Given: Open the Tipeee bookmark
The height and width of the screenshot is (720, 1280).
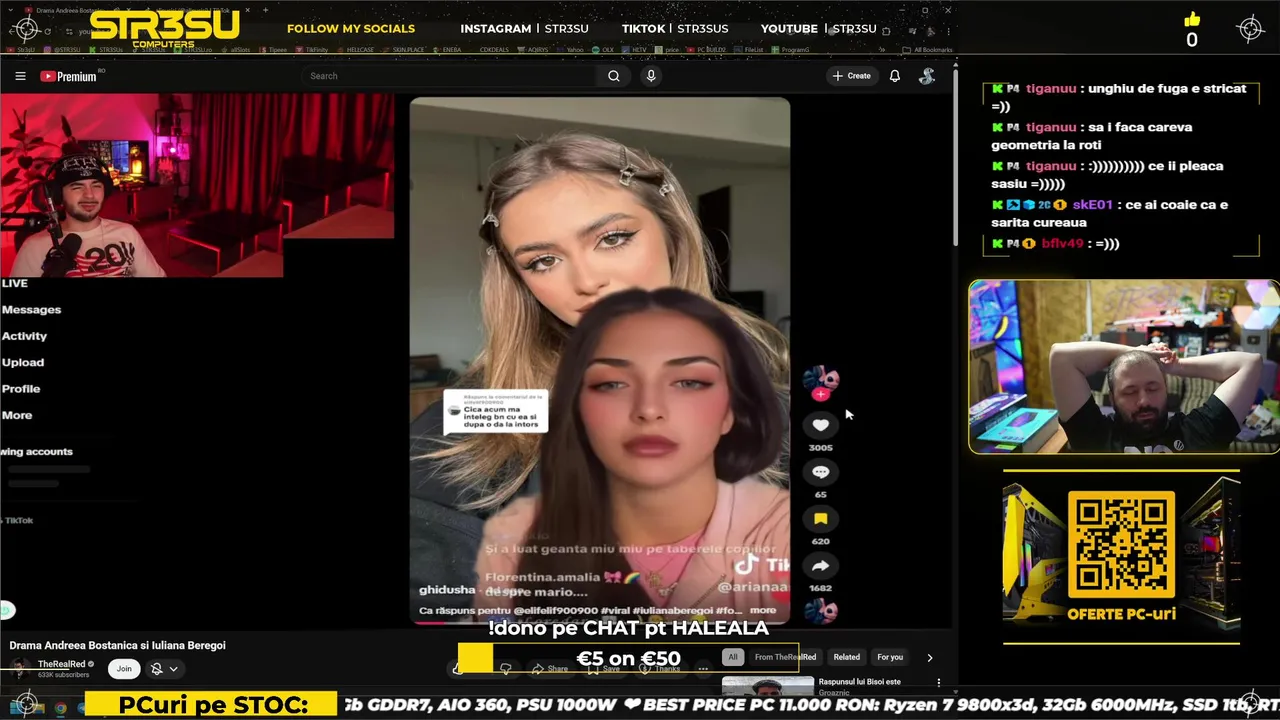Looking at the screenshot, I should tap(271, 49).
